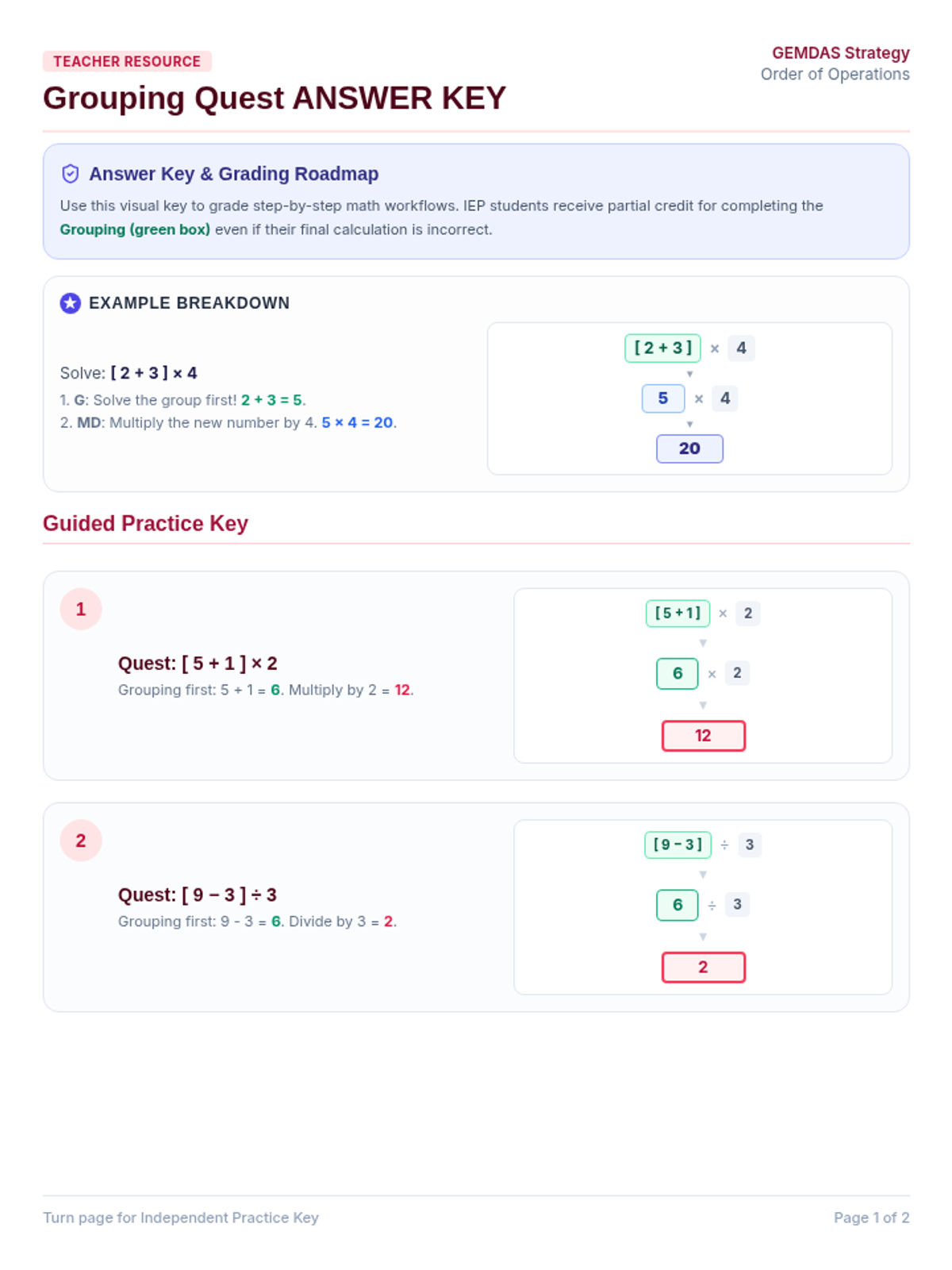Click the down arrow below [5 + 1] box
Viewport: 952px width, 1270px height.
703,643
